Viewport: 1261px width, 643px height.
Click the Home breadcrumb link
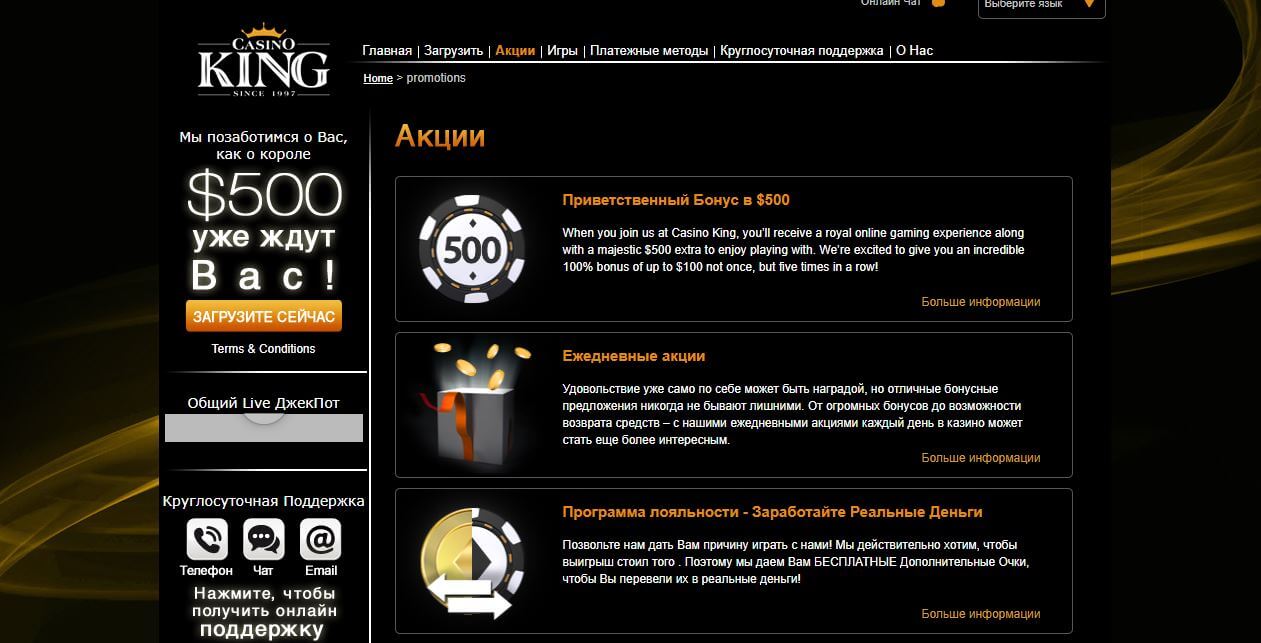pos(378,78)
